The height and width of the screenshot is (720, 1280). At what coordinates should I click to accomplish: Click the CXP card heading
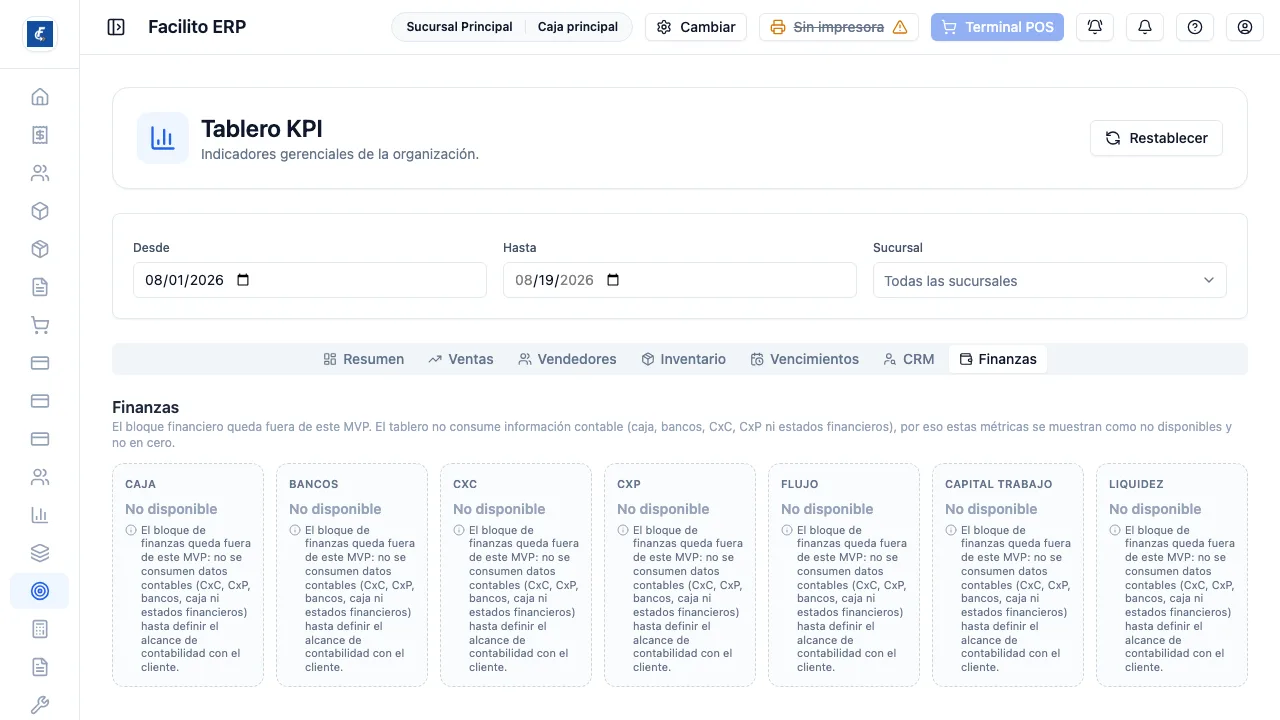pyautogui.click(x=629, y=484)
